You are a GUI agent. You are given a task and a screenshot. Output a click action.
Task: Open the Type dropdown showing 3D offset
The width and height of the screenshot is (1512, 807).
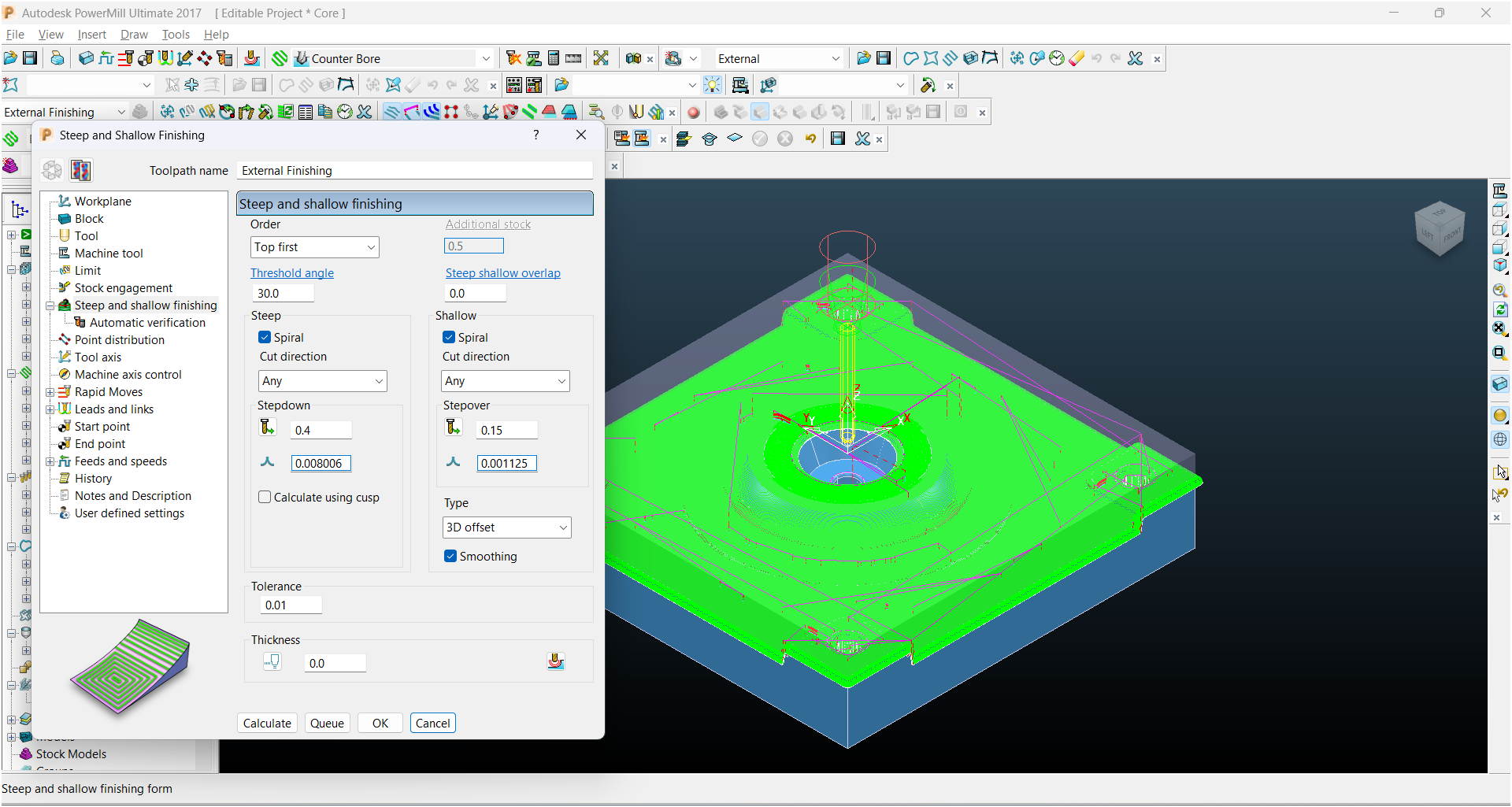pyautogui.click(x=506, y=528)
